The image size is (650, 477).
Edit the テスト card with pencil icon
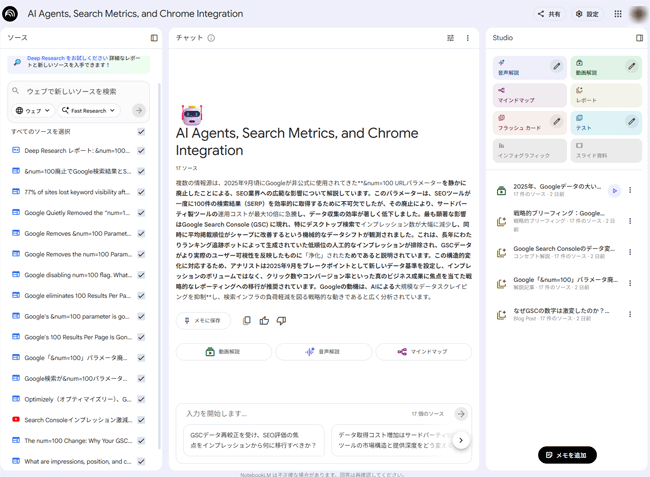click(631, 121)
